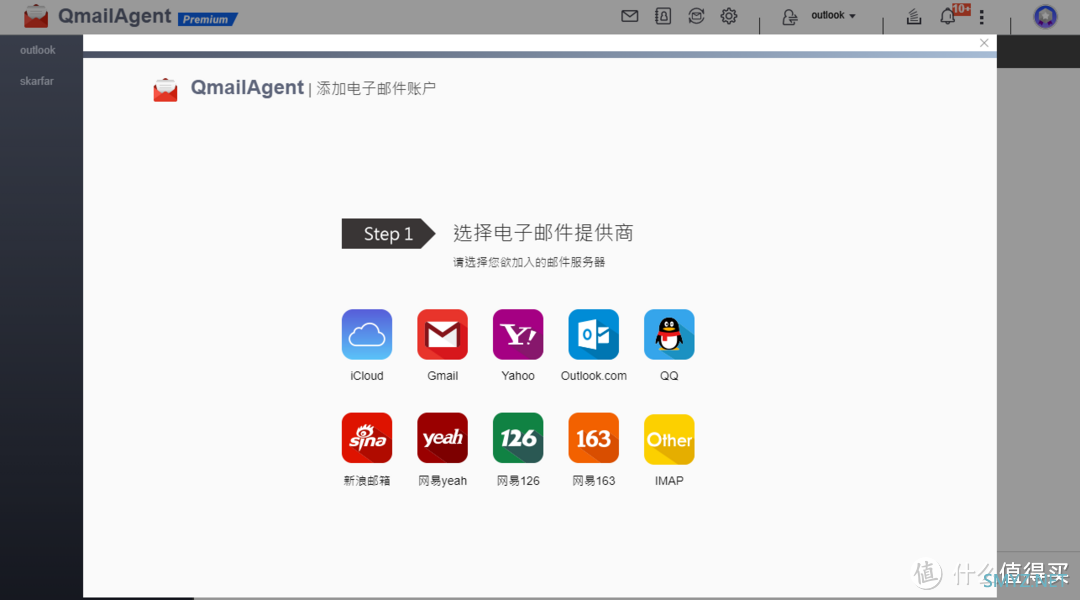Screen dimensions: 1080x600
Task: Click the Step 1 label
Action: (388, 234)
